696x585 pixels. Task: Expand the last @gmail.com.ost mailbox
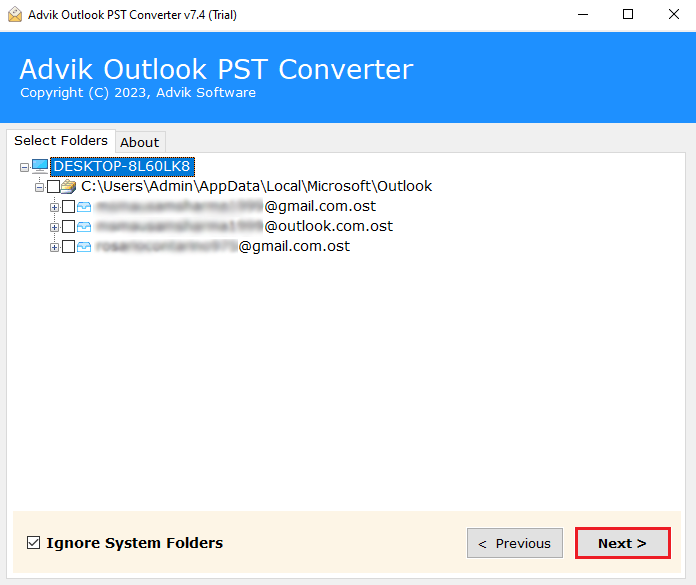[x=54, y=247]
